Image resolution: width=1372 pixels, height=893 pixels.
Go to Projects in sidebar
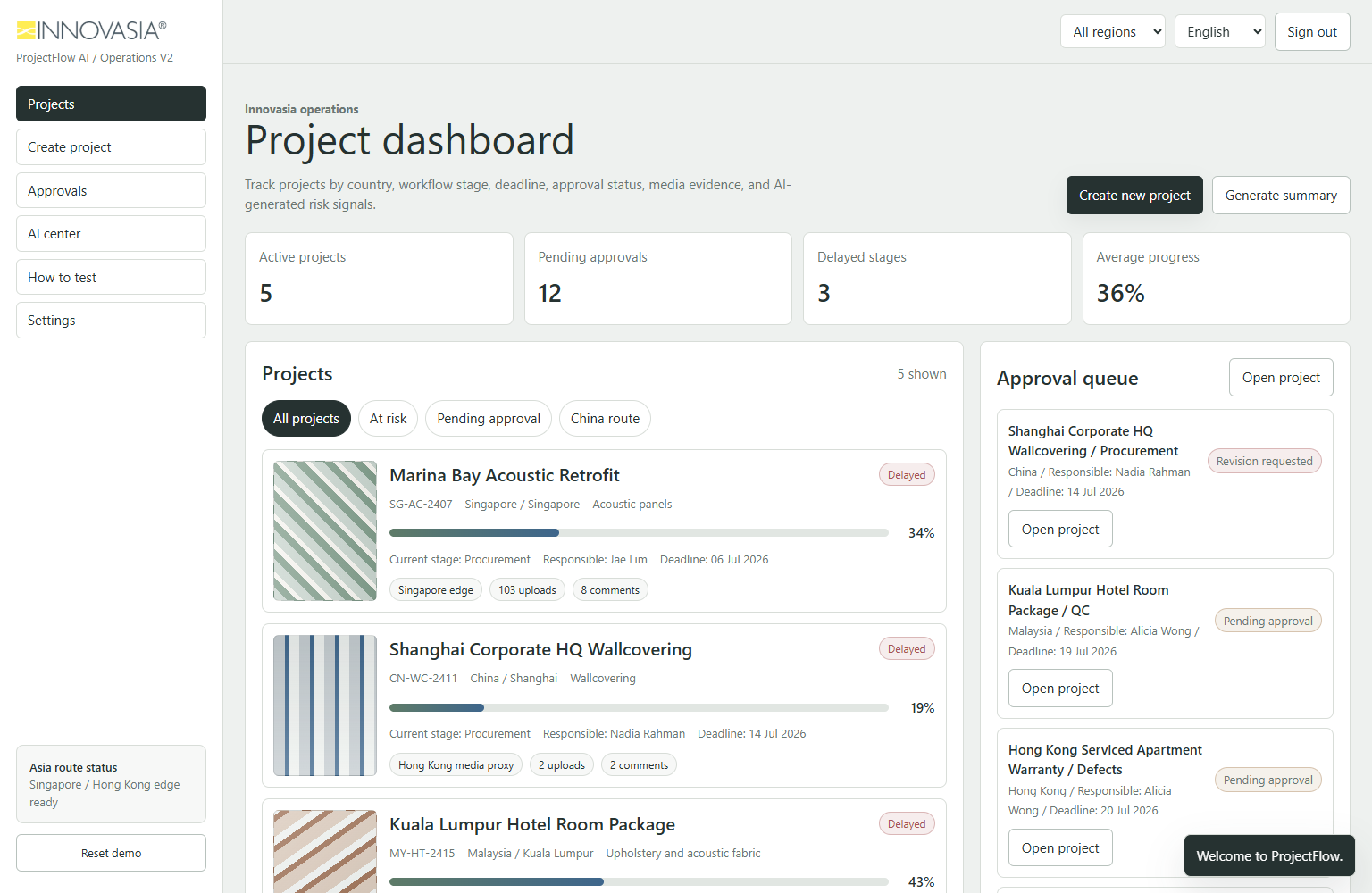[111, 104]
